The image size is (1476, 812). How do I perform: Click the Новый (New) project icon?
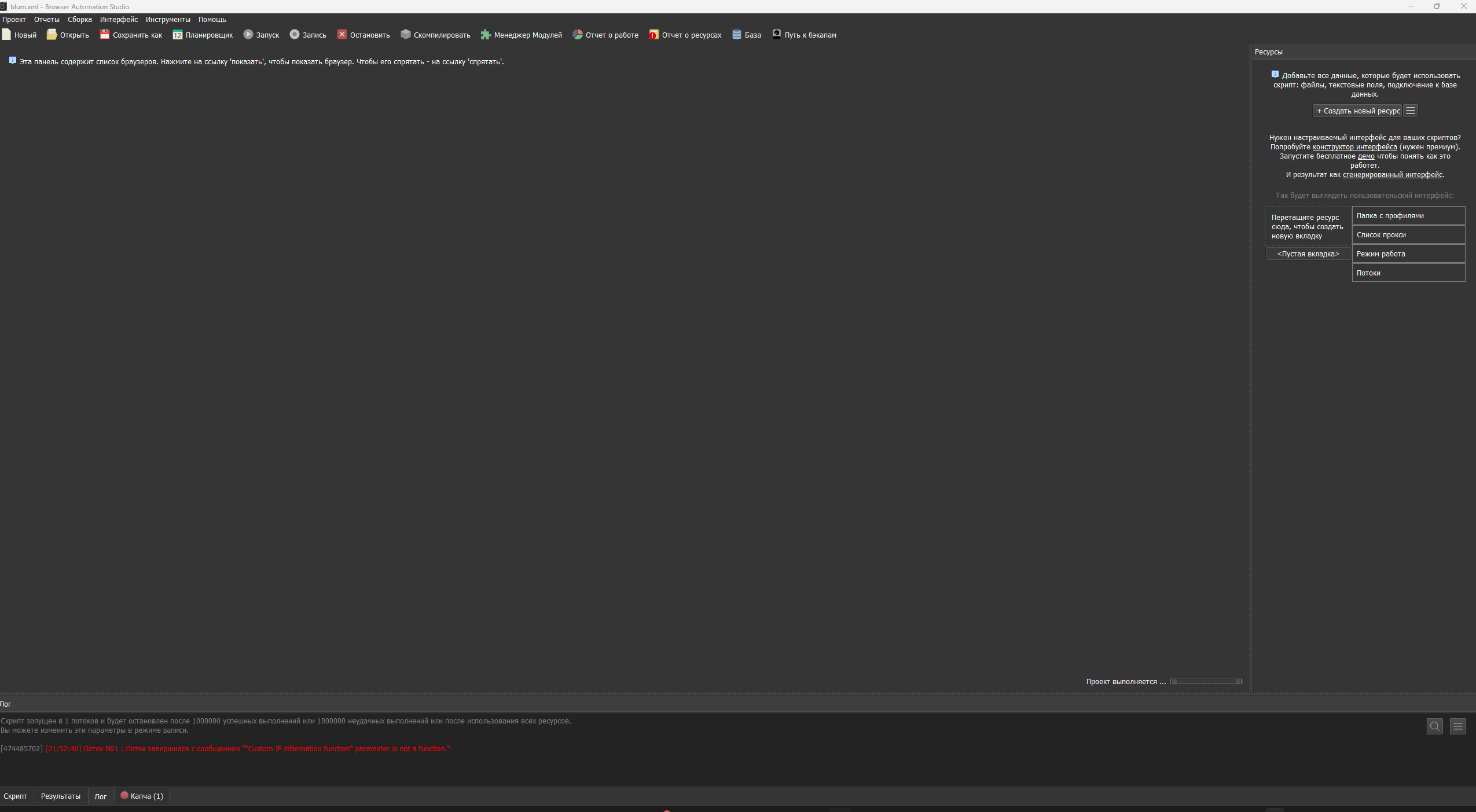tap(6, 35)
